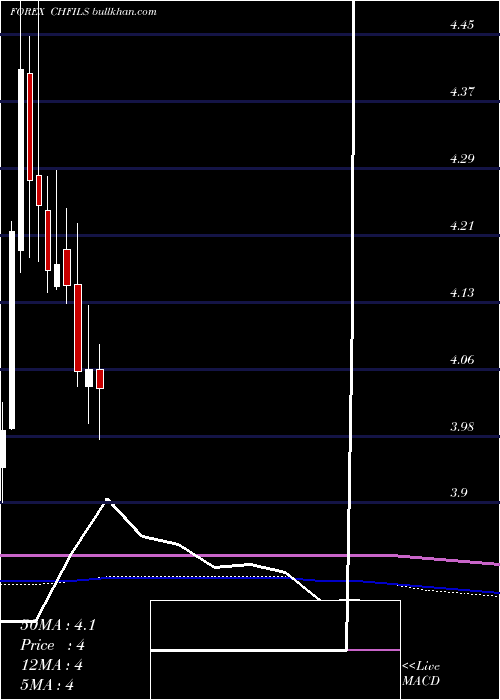This screenshot has height=700, width=500.
Task: Click the 4.29 price axis label
Action: click(x=462, y=159)
